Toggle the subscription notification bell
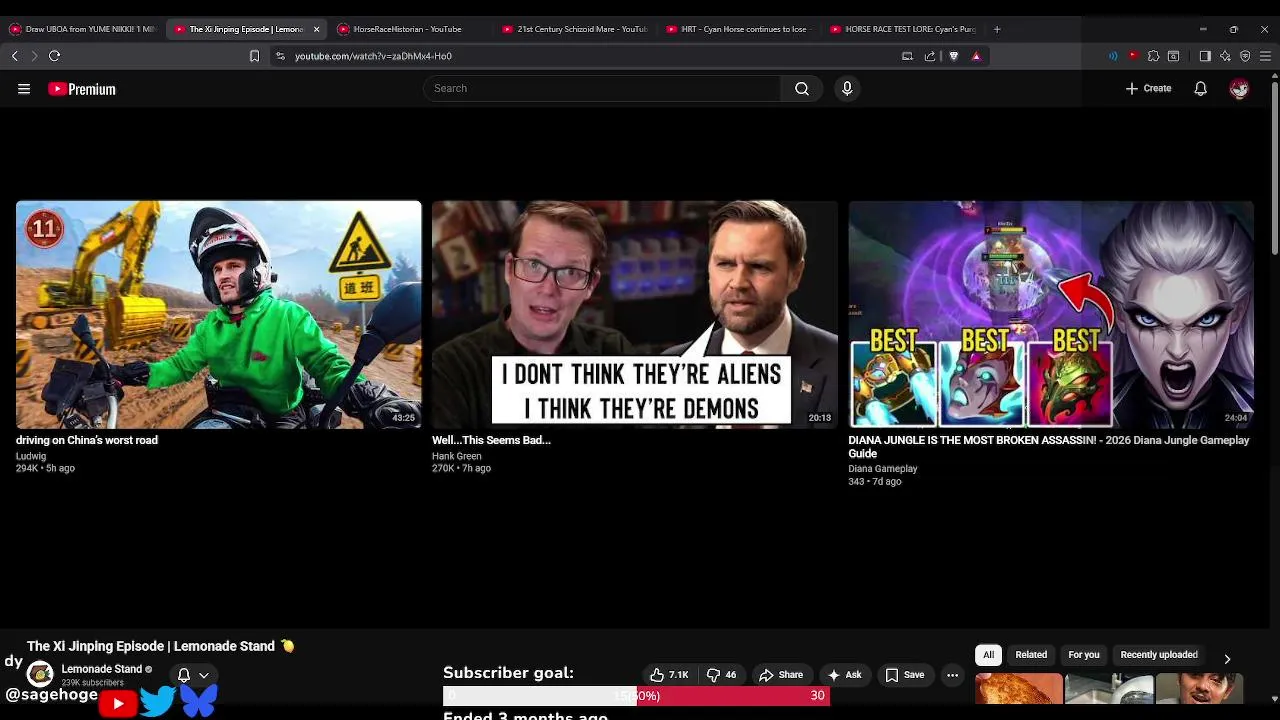 pyautogui.click(x=184, y=675)
